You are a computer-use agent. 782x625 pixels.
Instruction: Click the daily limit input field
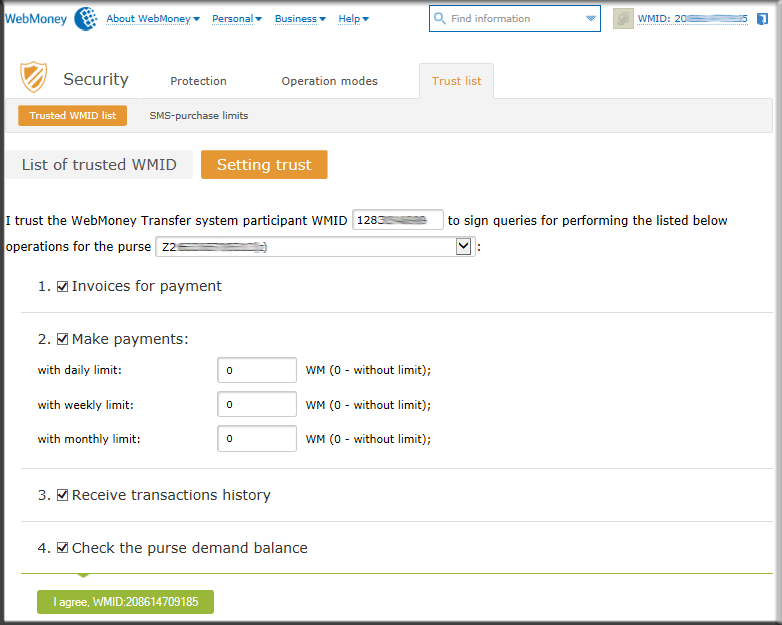(x=257, y=370)
